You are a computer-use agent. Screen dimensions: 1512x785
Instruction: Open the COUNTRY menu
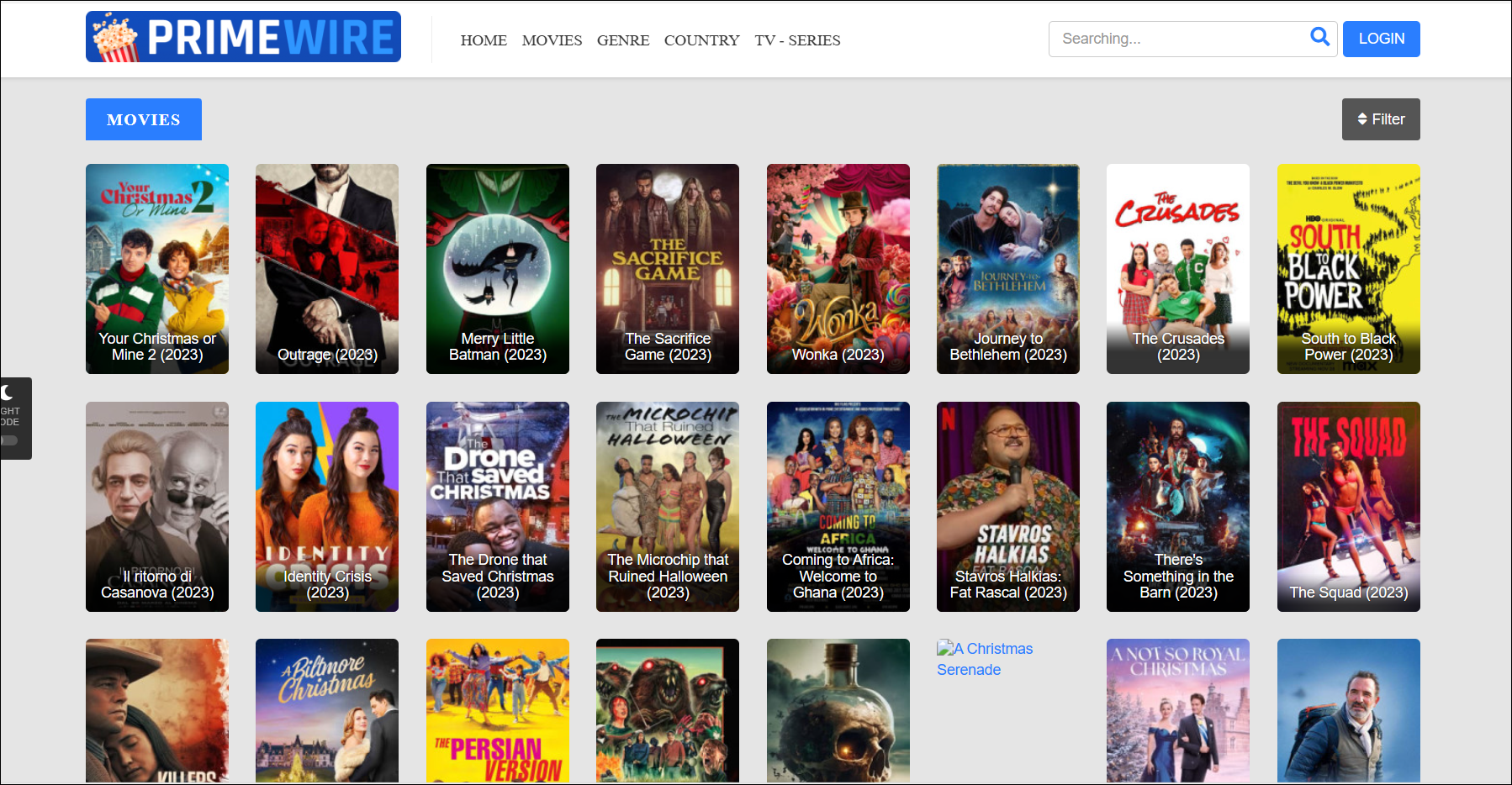coord(701,40)
